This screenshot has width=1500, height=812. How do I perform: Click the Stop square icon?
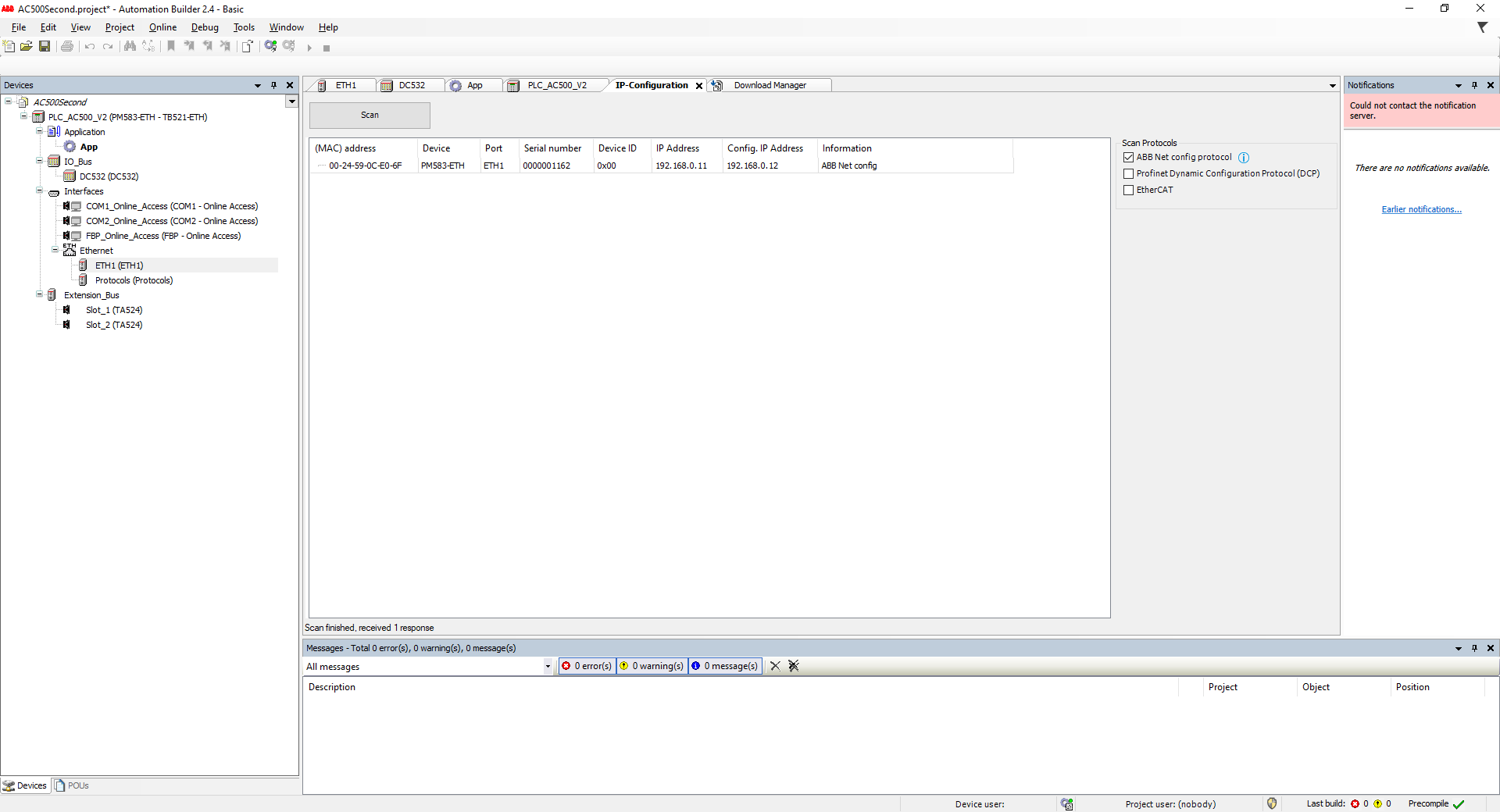[327, 48]
